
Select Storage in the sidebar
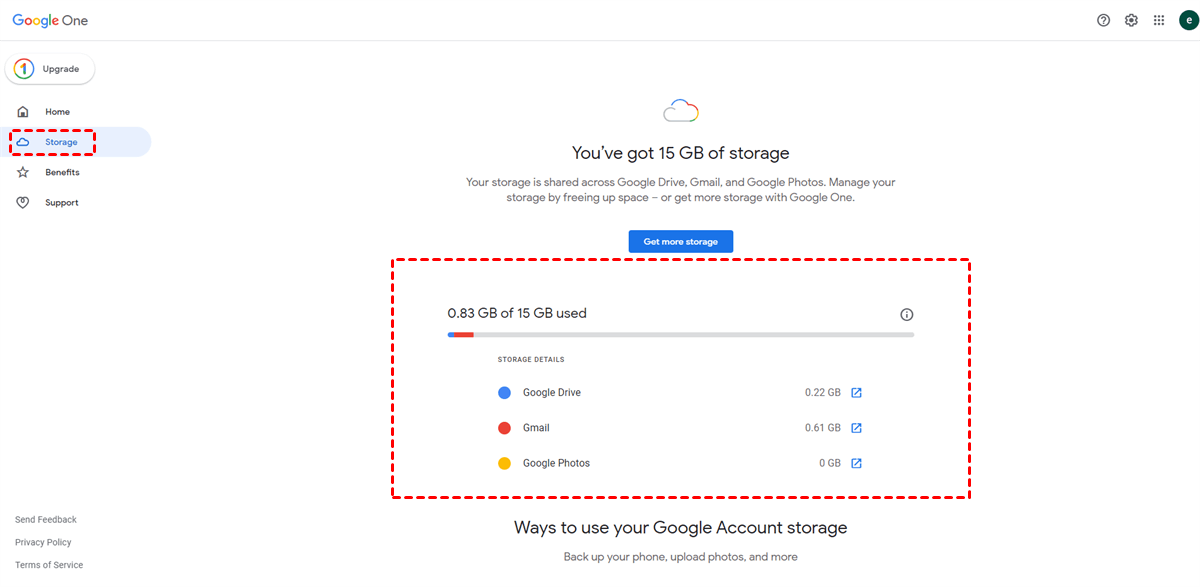click(60, 142)
